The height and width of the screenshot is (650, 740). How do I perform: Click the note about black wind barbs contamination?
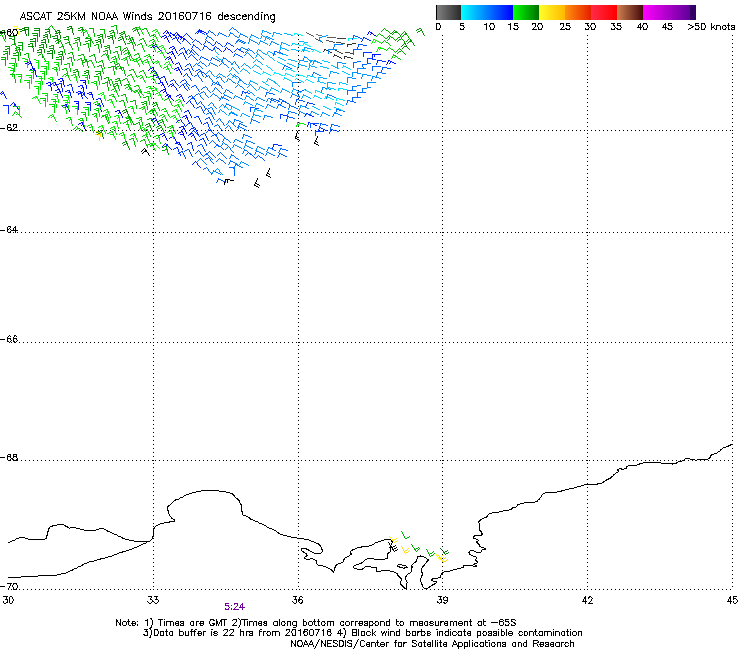pyautogui.click(x=460, y=633)
